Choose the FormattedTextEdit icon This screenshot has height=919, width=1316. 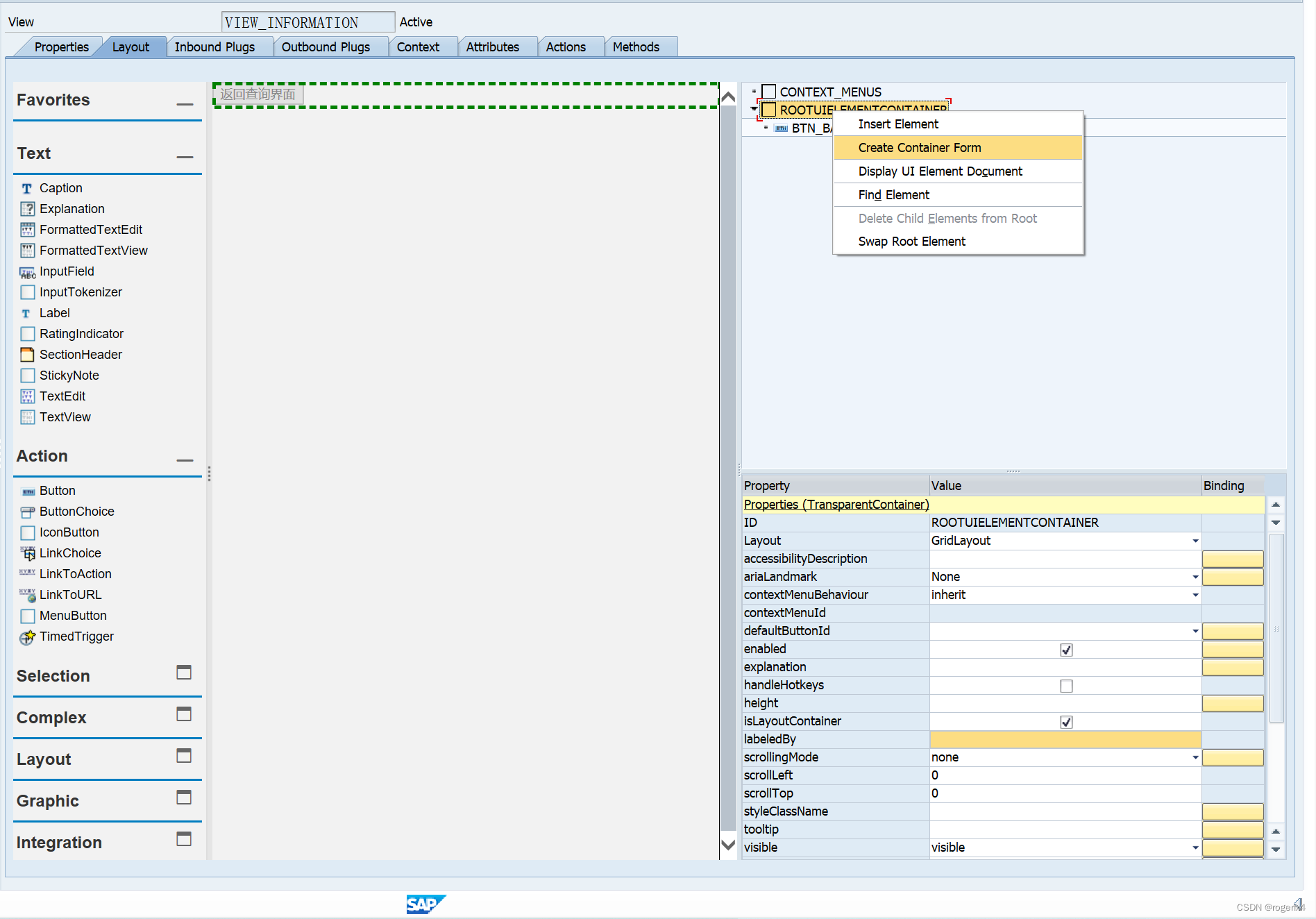27,230
